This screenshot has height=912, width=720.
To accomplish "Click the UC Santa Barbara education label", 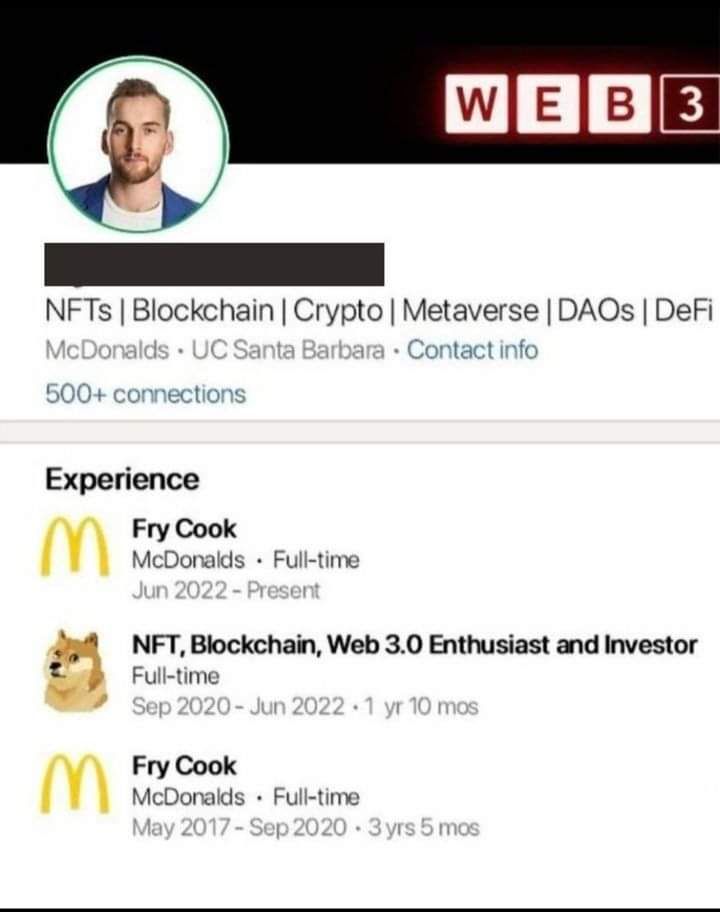I will click(288, 350).
